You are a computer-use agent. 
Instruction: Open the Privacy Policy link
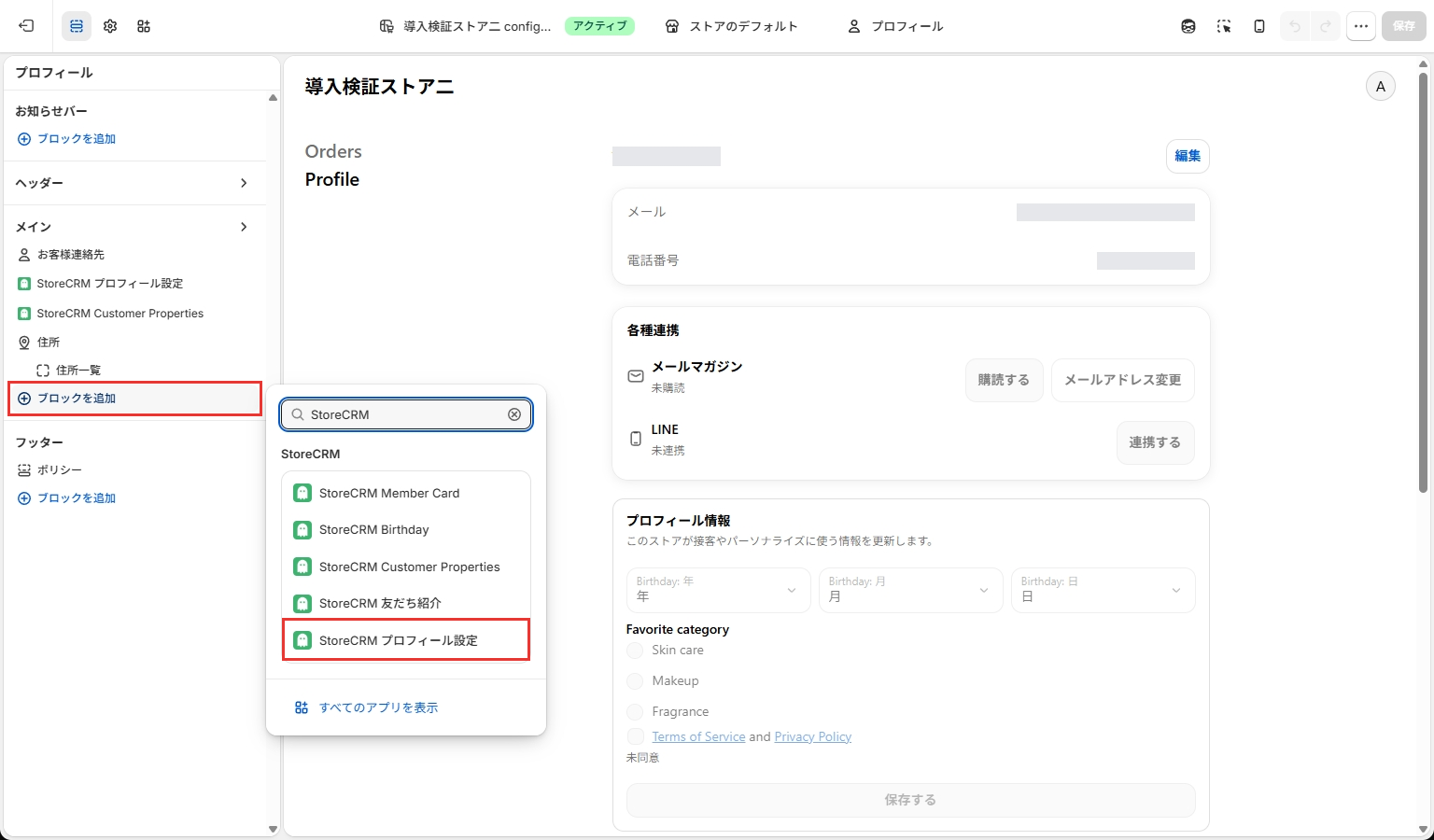coord(813,736)
